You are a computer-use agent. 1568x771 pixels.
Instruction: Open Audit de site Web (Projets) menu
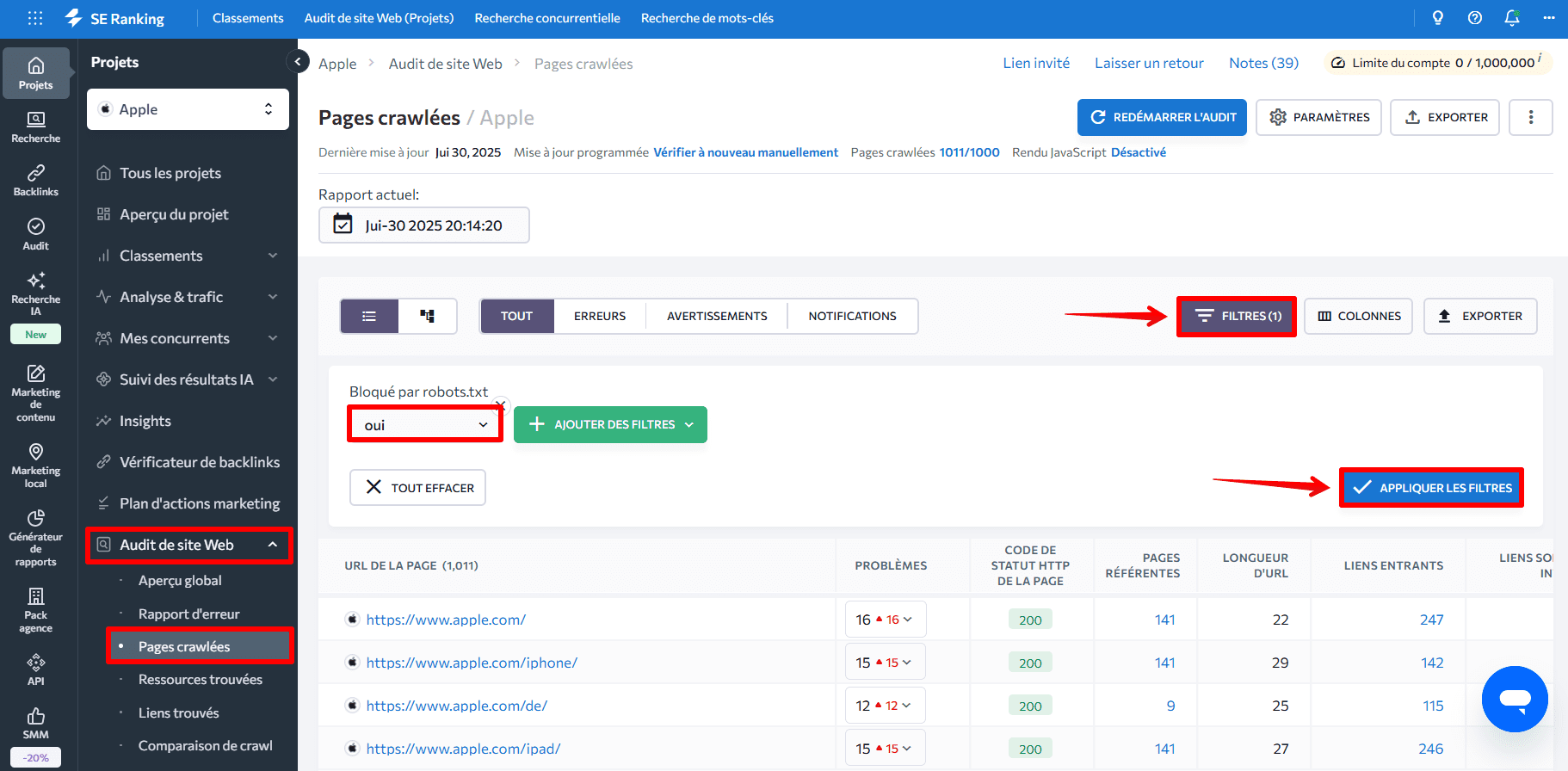tap(379, 18)
